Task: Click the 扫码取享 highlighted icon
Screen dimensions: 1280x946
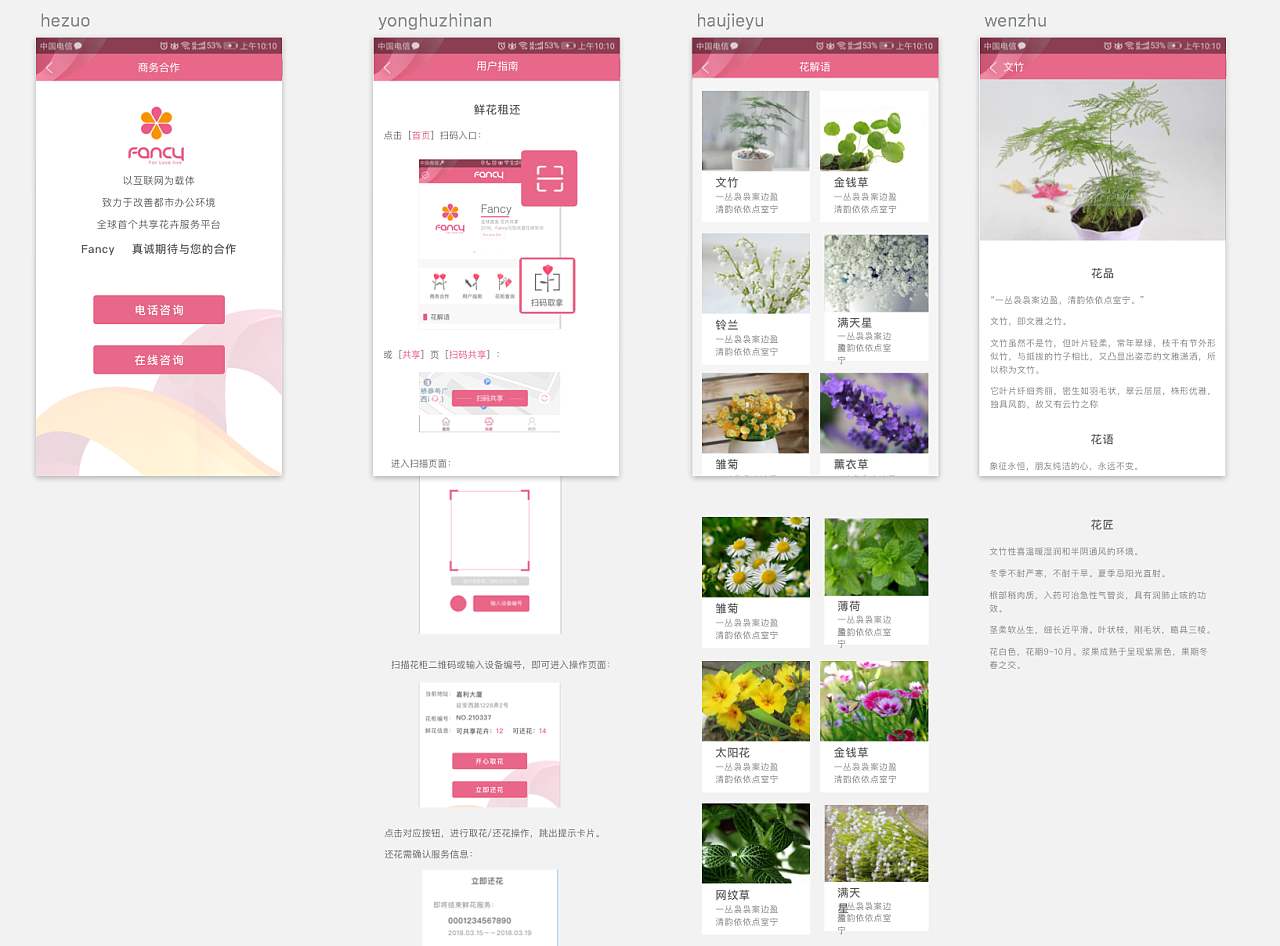Action: coord(547,286)
